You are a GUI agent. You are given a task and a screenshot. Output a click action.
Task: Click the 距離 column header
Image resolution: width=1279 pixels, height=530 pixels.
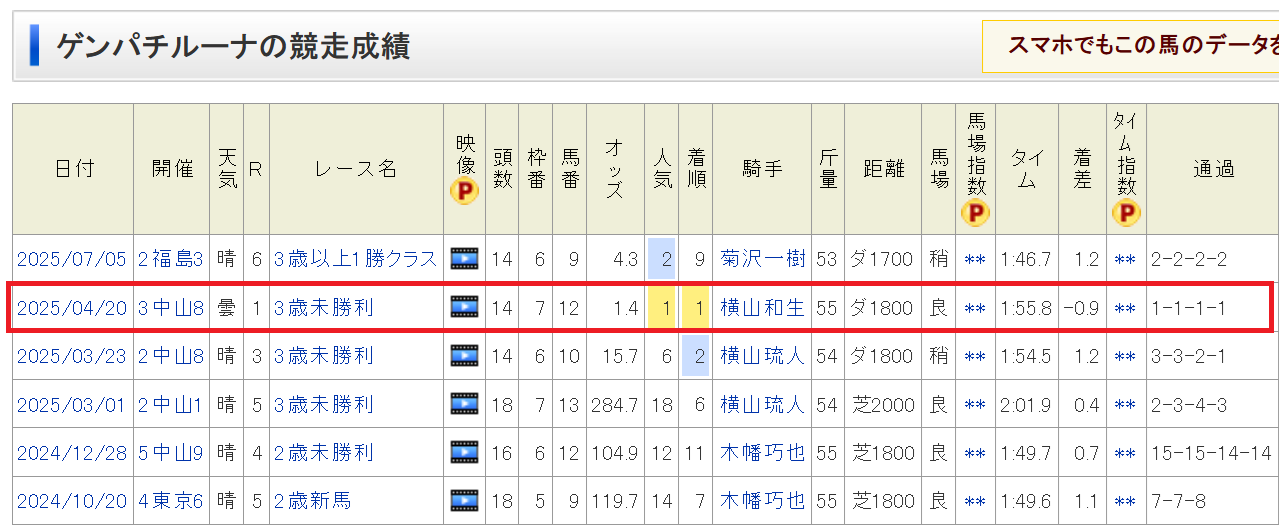[884, 169]
